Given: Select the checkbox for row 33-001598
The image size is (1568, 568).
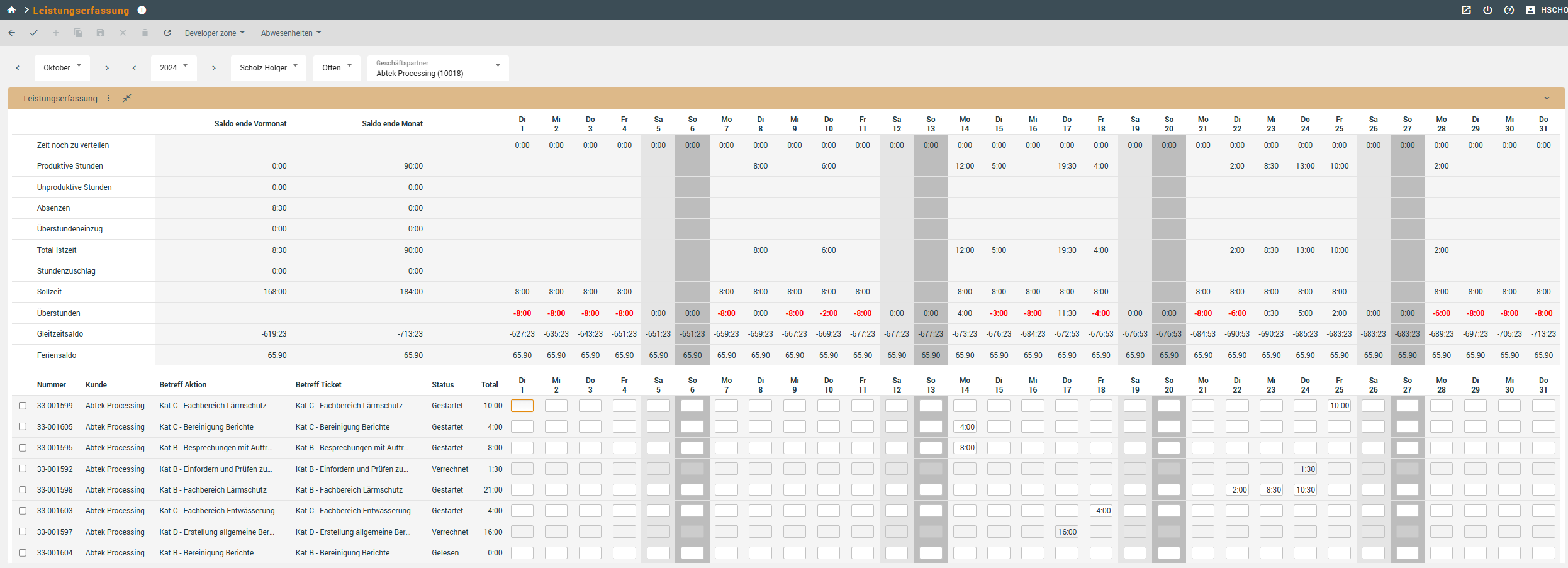Looking at the screenshot, I should [23, 490].
